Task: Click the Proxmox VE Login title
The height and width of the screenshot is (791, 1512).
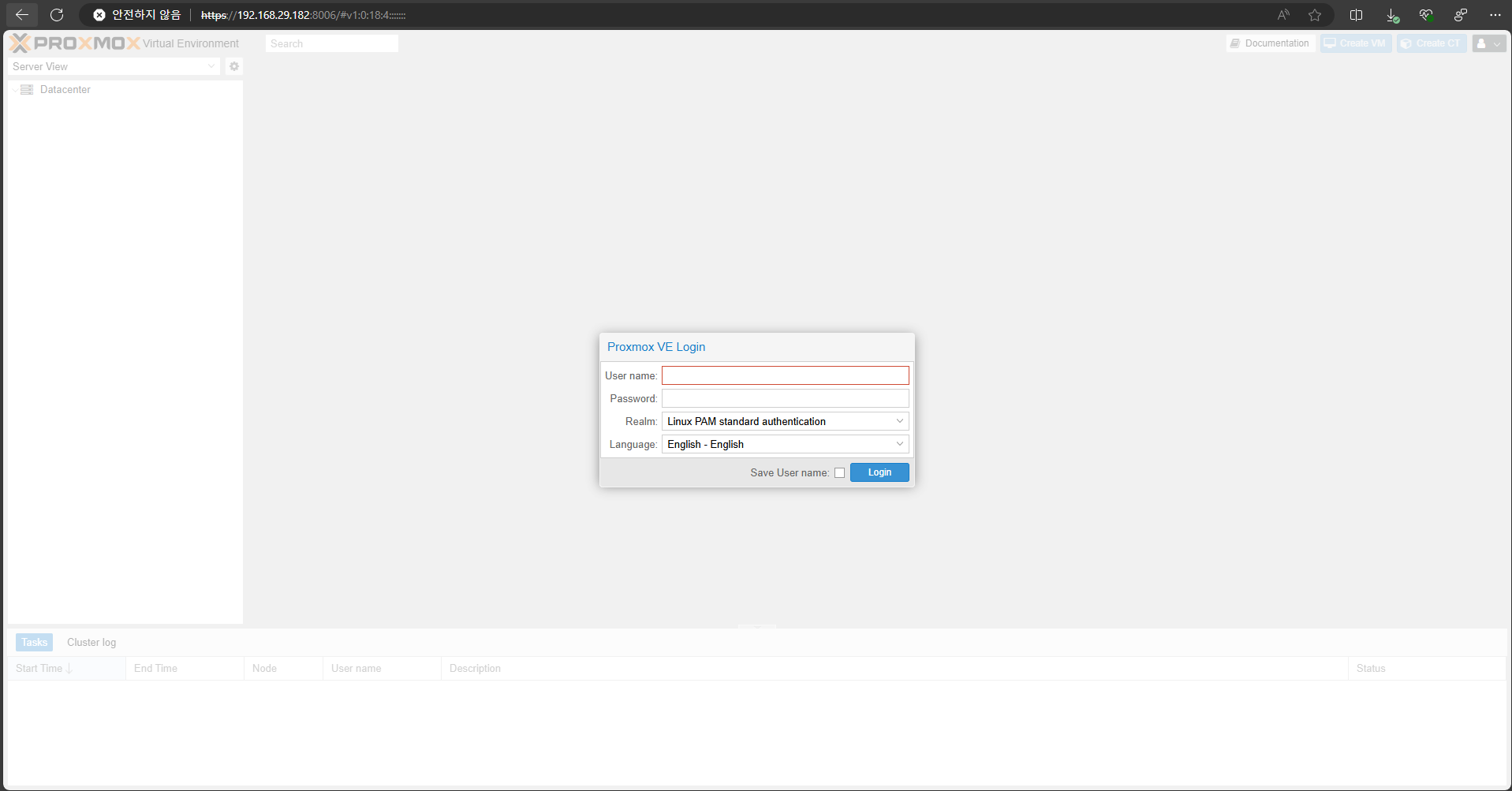Action: pos(656,347)
